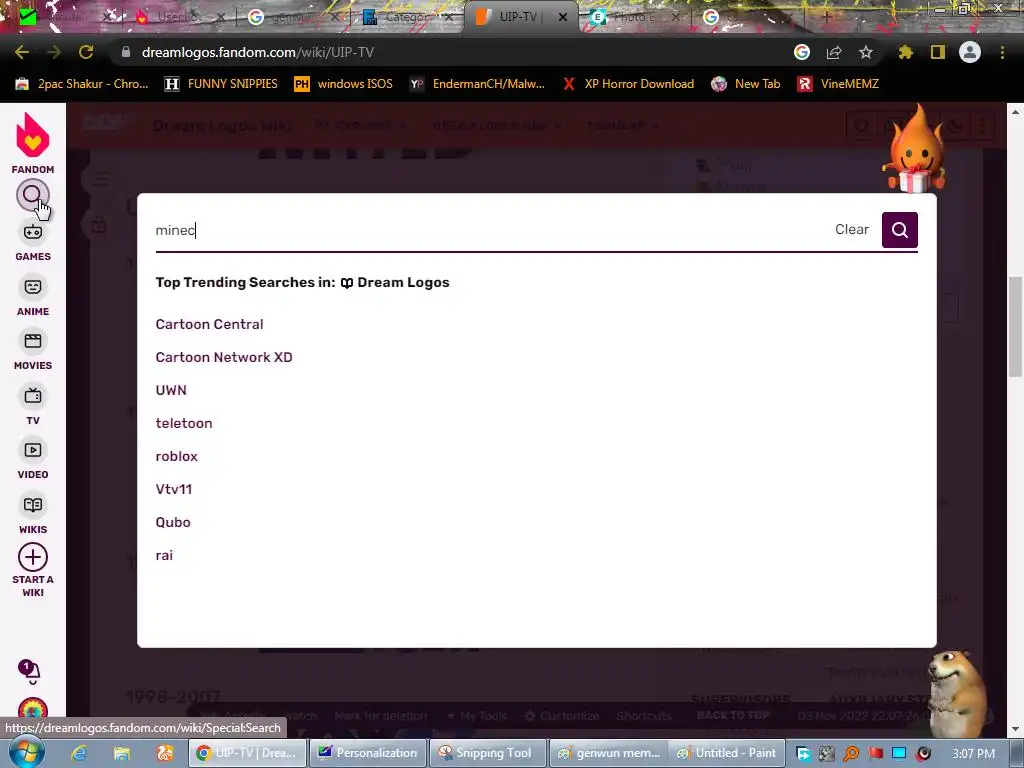Screen dimensions: 1024x768
Task: Select trending search 'rai'
Action: pos(164,555)
